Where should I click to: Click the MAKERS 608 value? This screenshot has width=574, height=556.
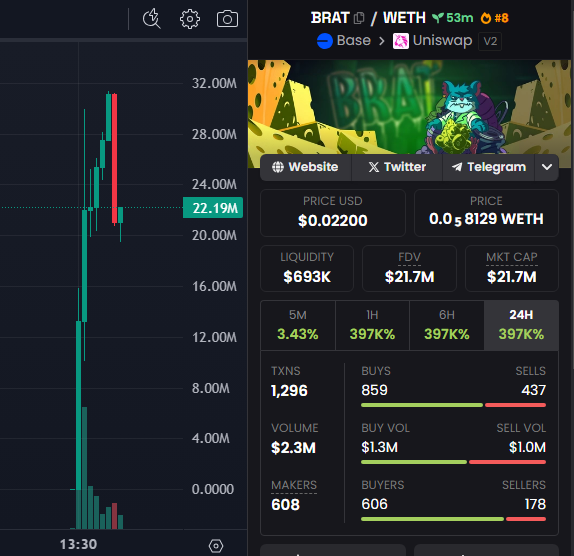click(286, 505)
